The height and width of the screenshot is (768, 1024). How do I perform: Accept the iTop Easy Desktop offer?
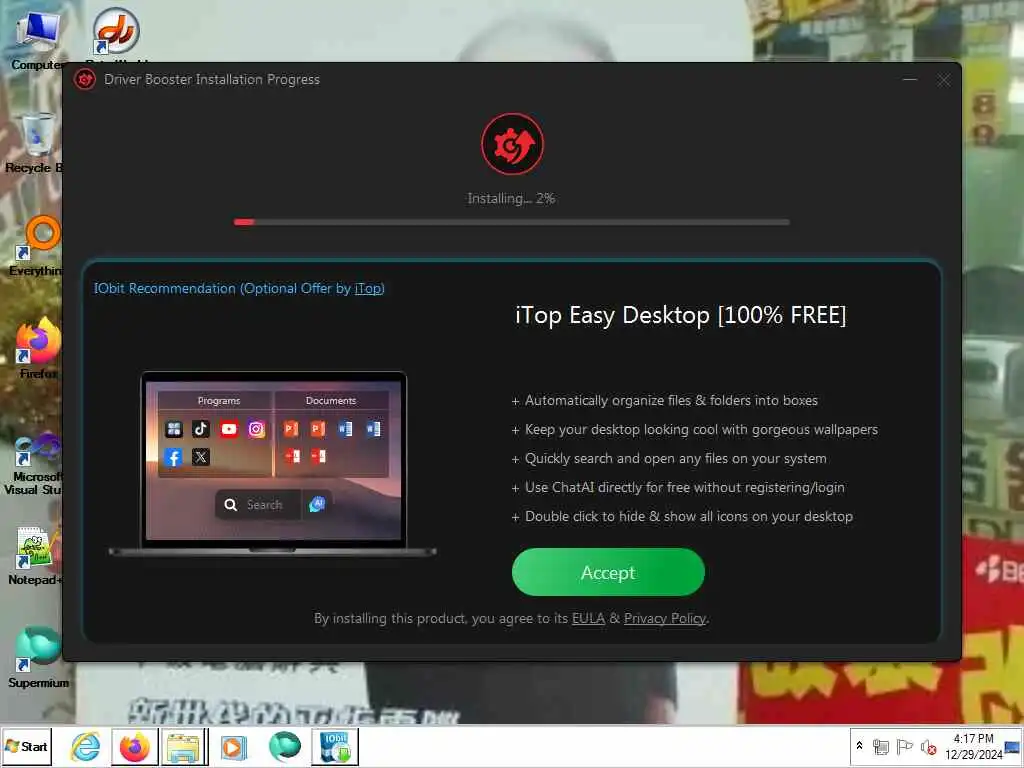608,572
